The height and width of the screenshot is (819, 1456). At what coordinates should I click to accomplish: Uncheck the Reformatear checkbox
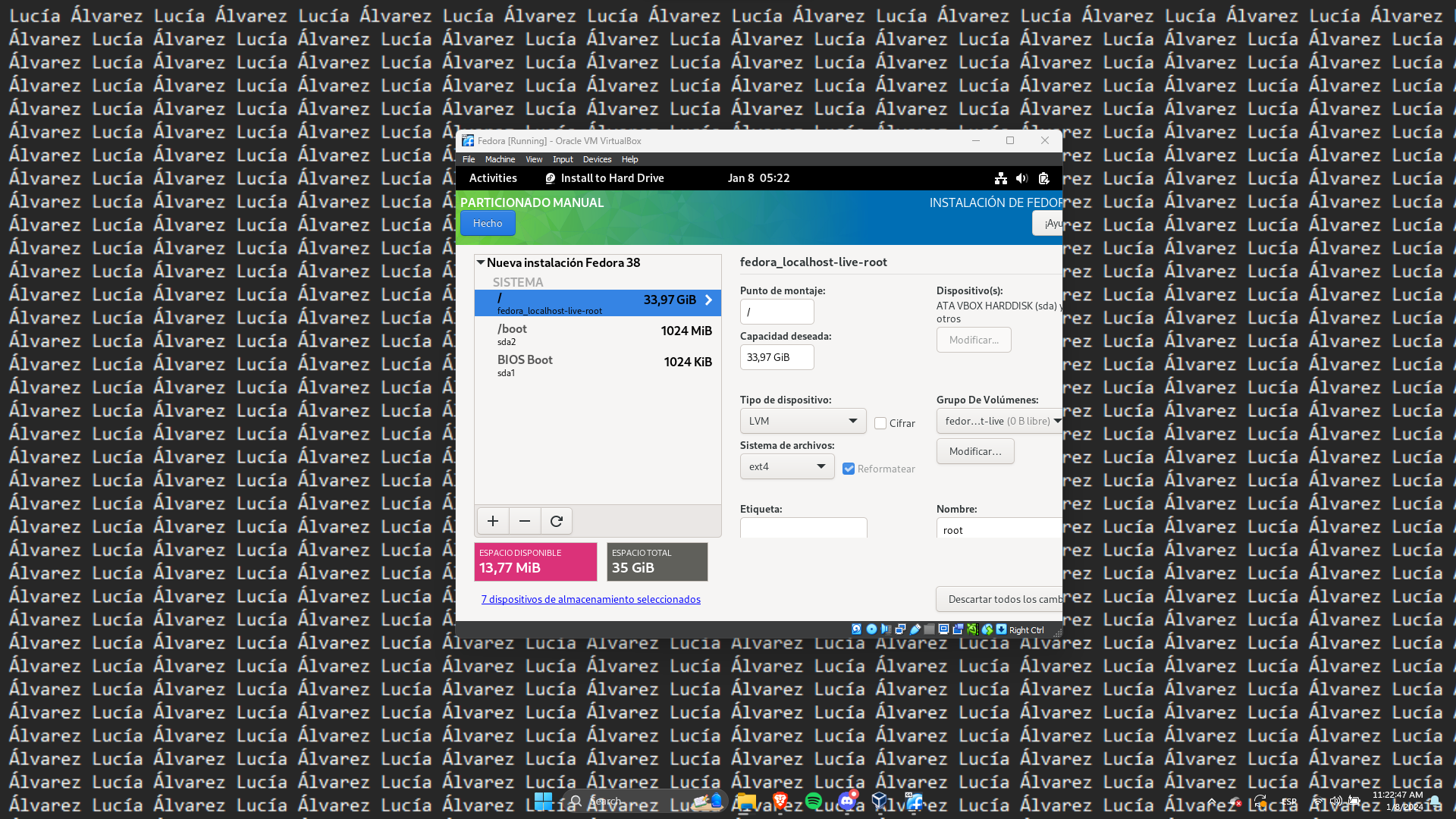[x=849, y=469]
